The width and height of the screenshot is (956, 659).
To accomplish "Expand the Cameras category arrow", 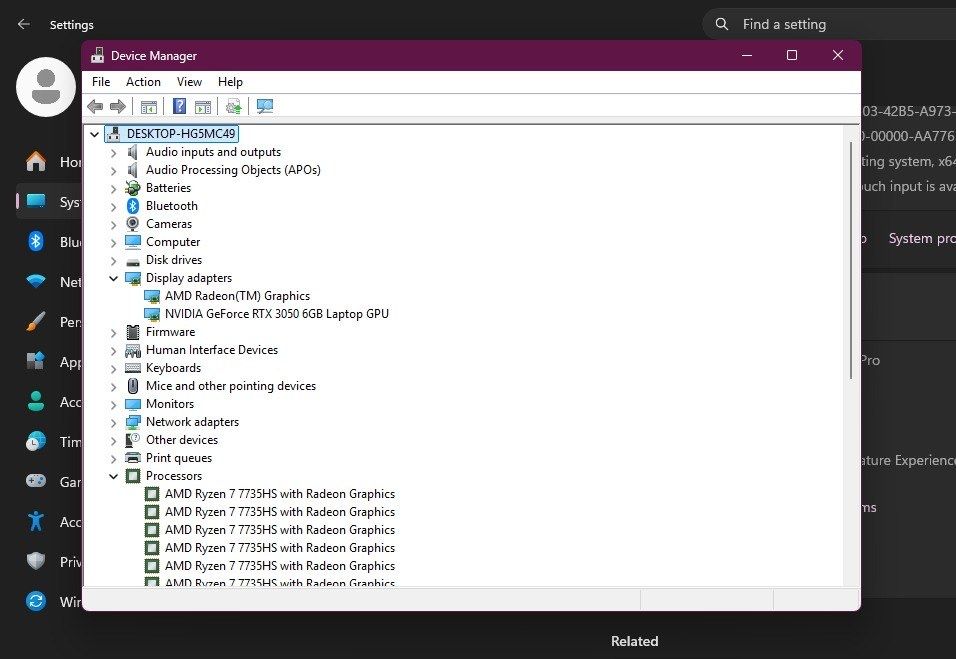I will (x=113, y=224).
